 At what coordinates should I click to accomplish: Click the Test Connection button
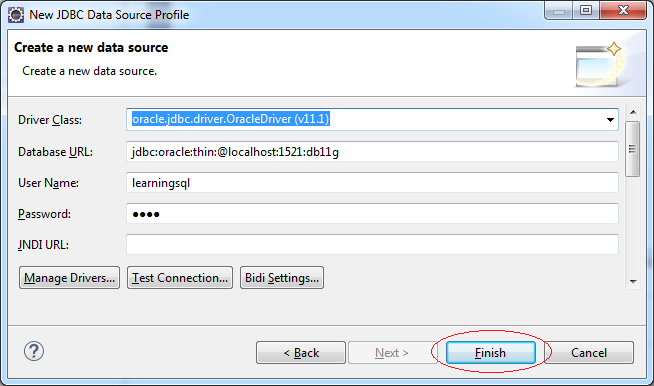[180, 278]
